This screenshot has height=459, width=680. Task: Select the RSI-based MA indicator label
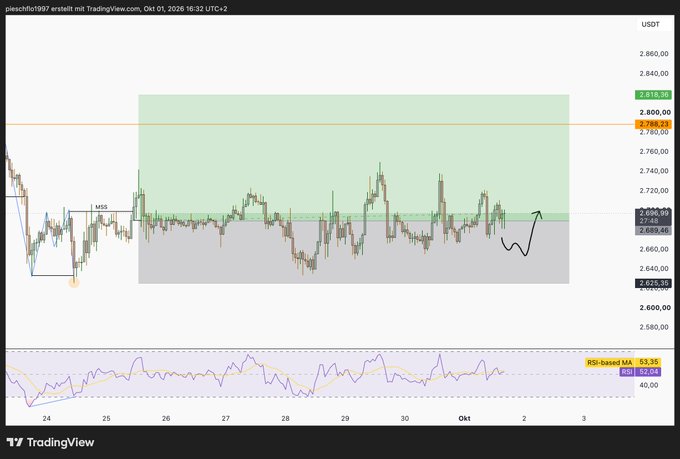609,362
